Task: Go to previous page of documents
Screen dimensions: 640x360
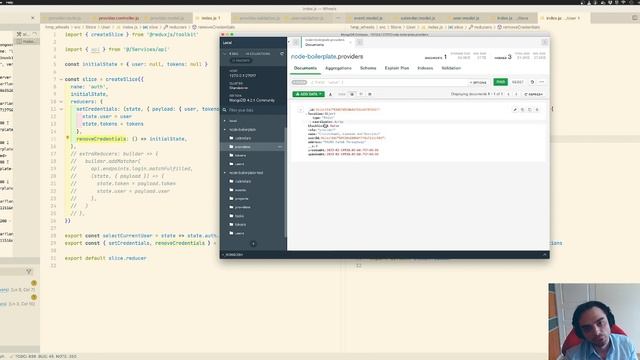Action: [508, 94]
